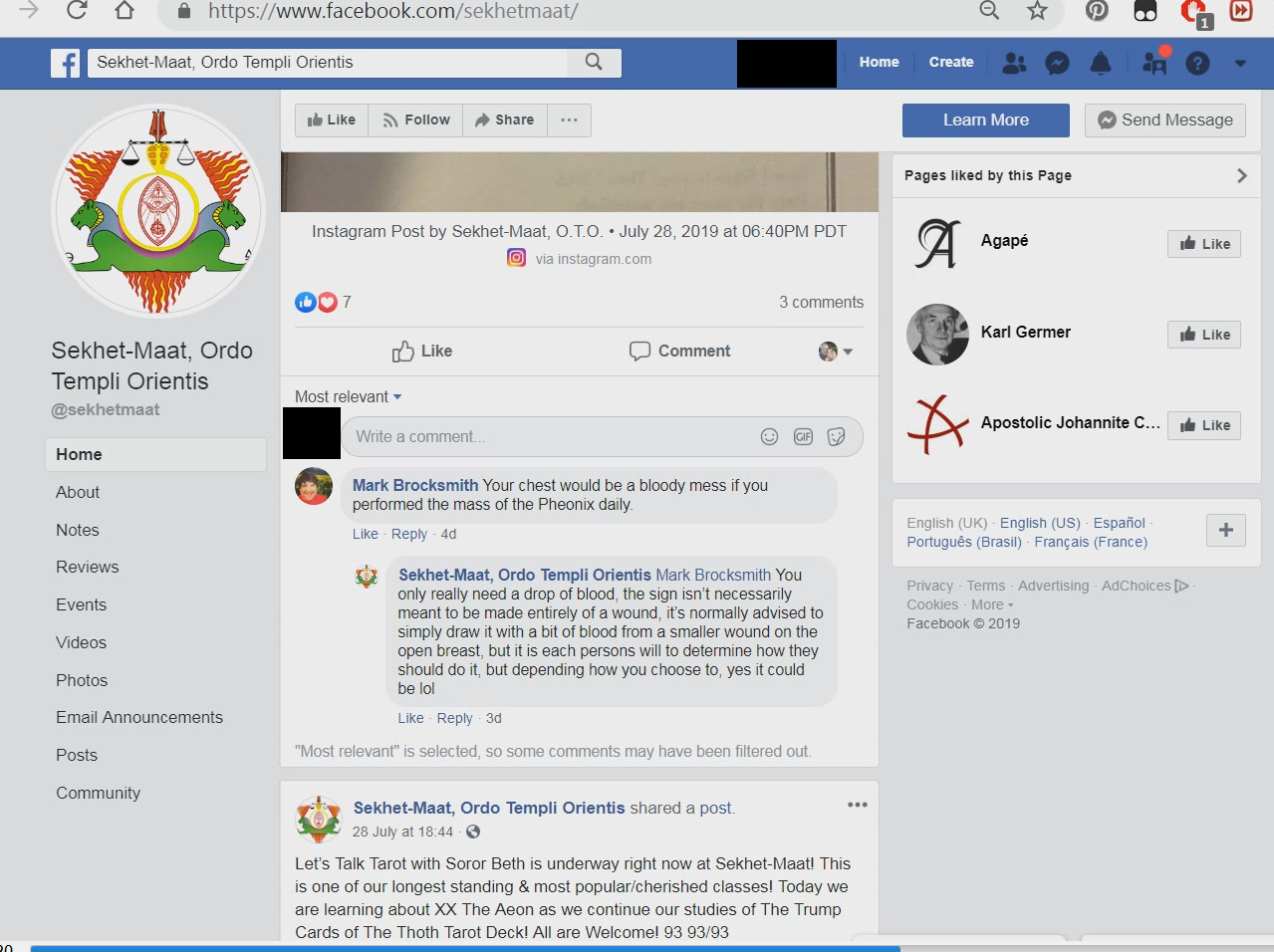Viewport: 1274px width, 952px height.
Task: Click Mark Brocksmith's avatar
Action: pos(314,486)
